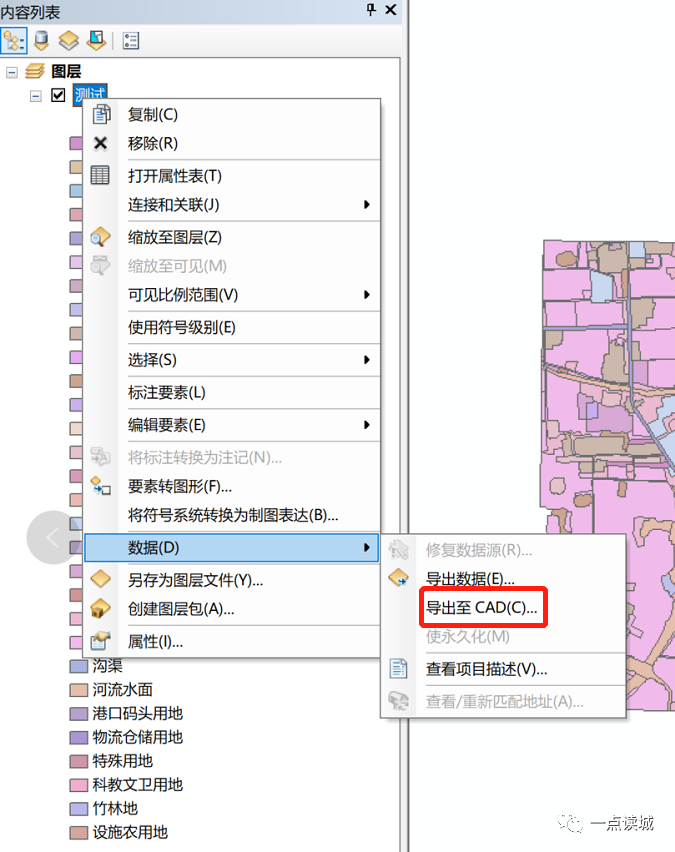The image size is (675, 852).
Task: Click the 沟渠 color swatch
Action: 79,666
